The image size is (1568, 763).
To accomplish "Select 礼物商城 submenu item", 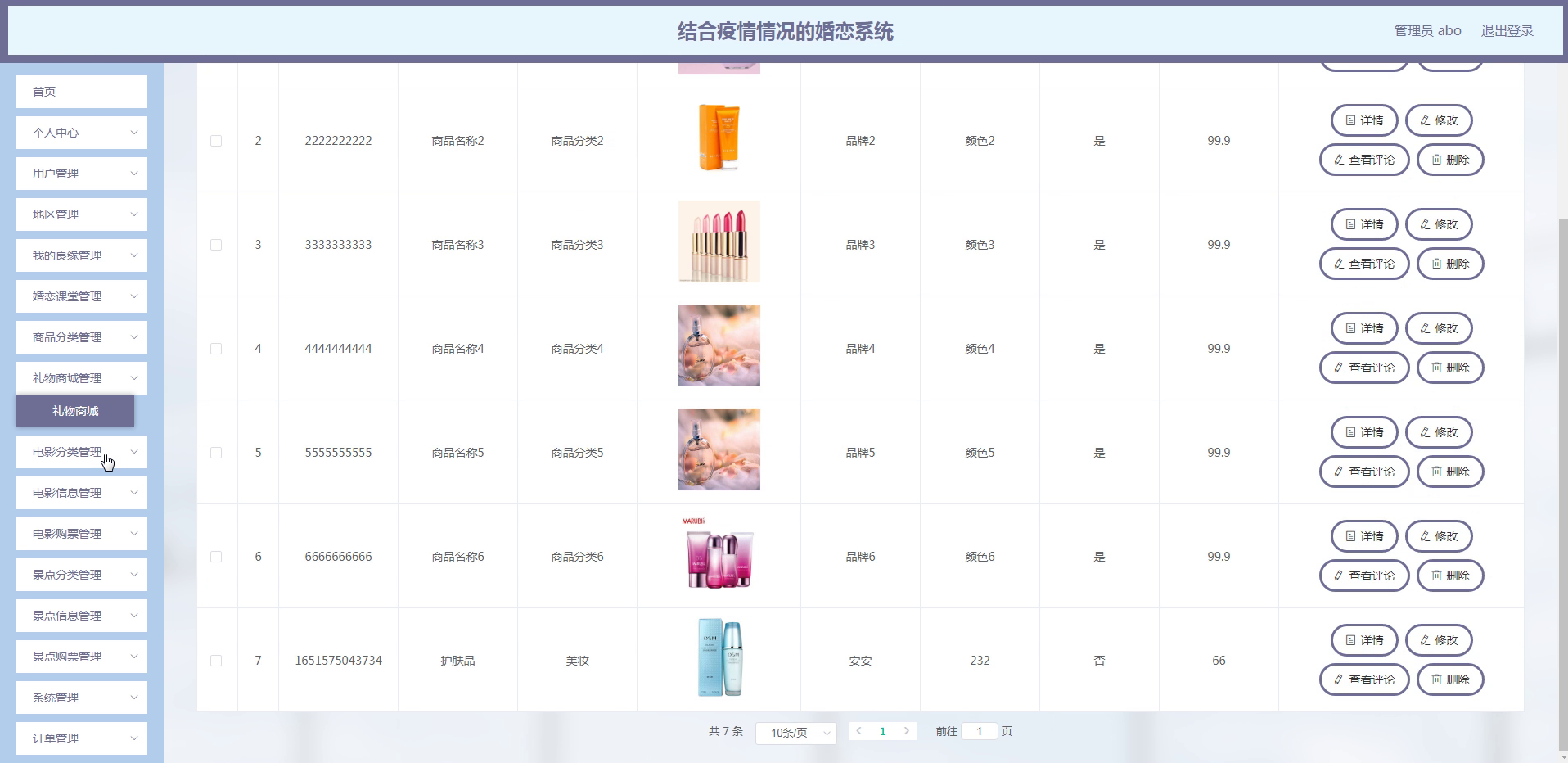I will pos(75,411).
